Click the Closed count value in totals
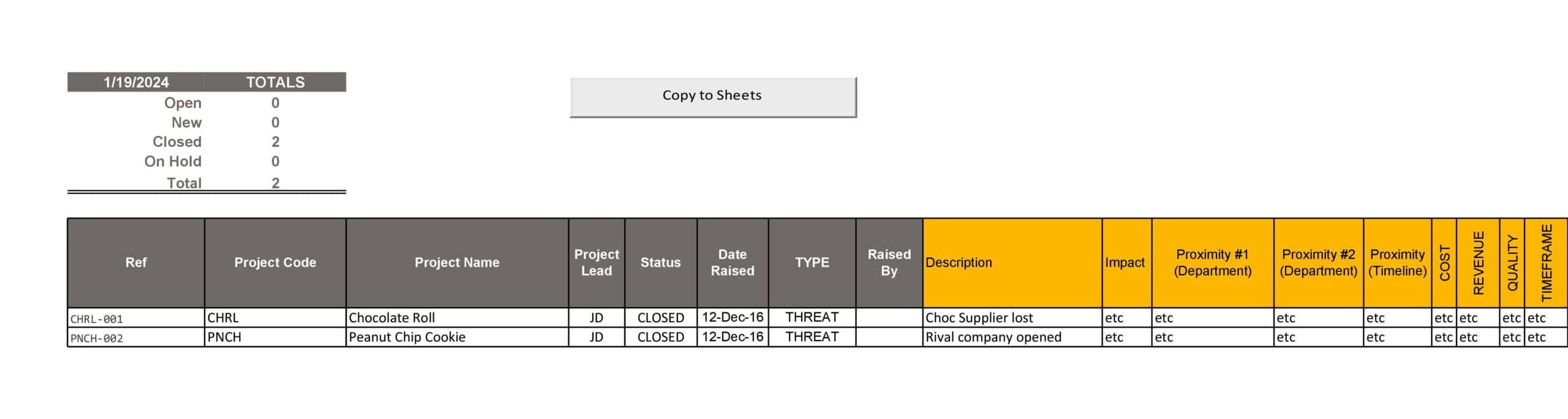The width and height of the screenshot is (1568, 419). (x=275, y=142)
